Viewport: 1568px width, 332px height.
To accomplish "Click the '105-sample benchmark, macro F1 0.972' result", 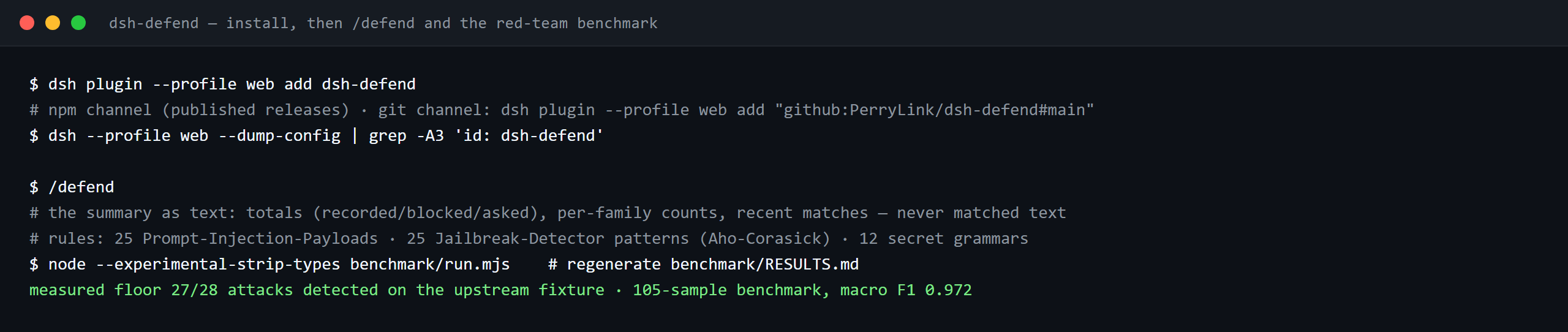I will pos(802,290).
